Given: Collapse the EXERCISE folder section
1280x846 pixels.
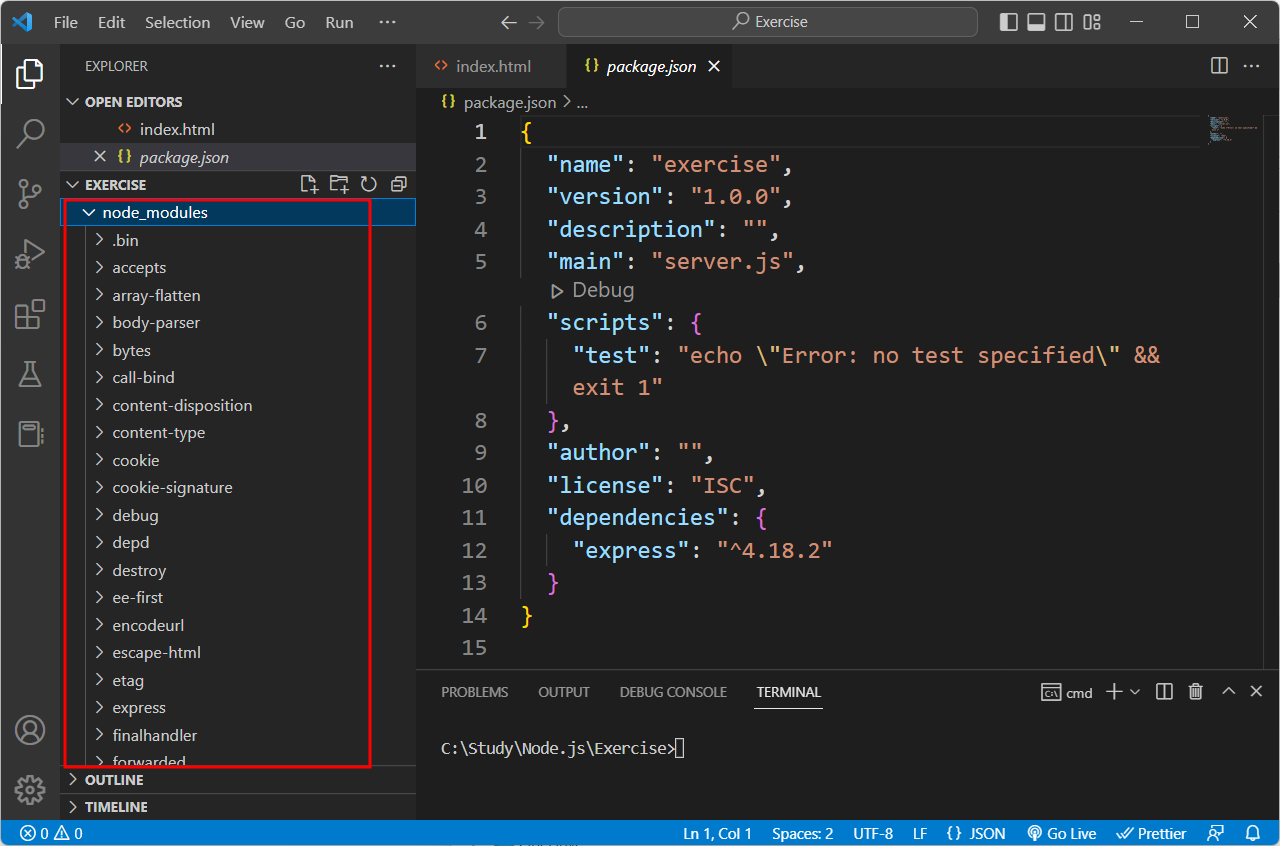Looking at the screenshot, I should [x=238, y=185].
